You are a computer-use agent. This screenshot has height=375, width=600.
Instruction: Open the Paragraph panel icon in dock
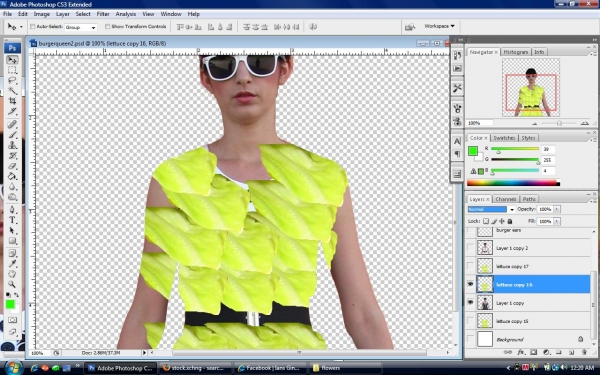click(457, 153)
